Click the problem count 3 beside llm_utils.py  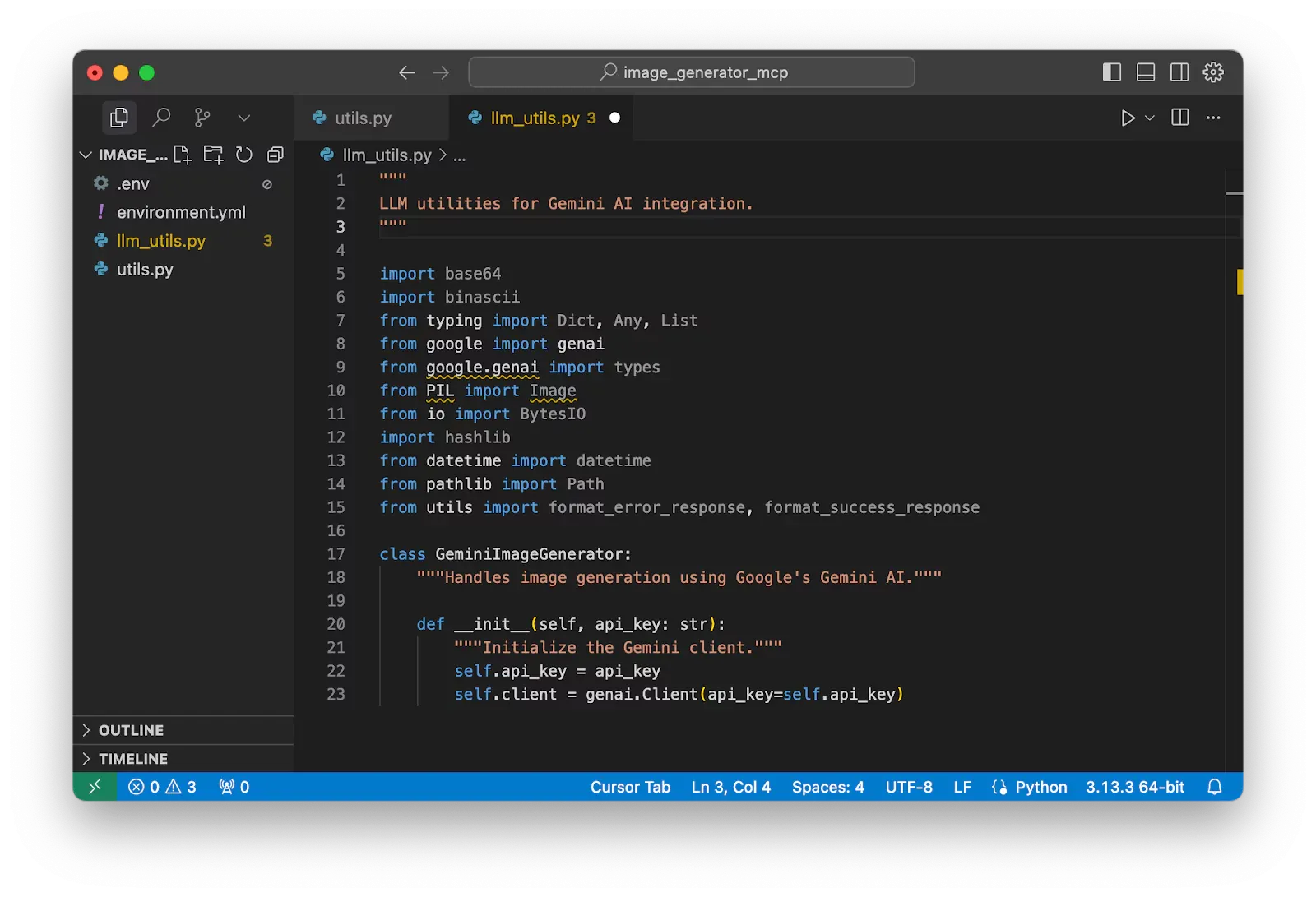pyautogui.click(x=267, y=241)
